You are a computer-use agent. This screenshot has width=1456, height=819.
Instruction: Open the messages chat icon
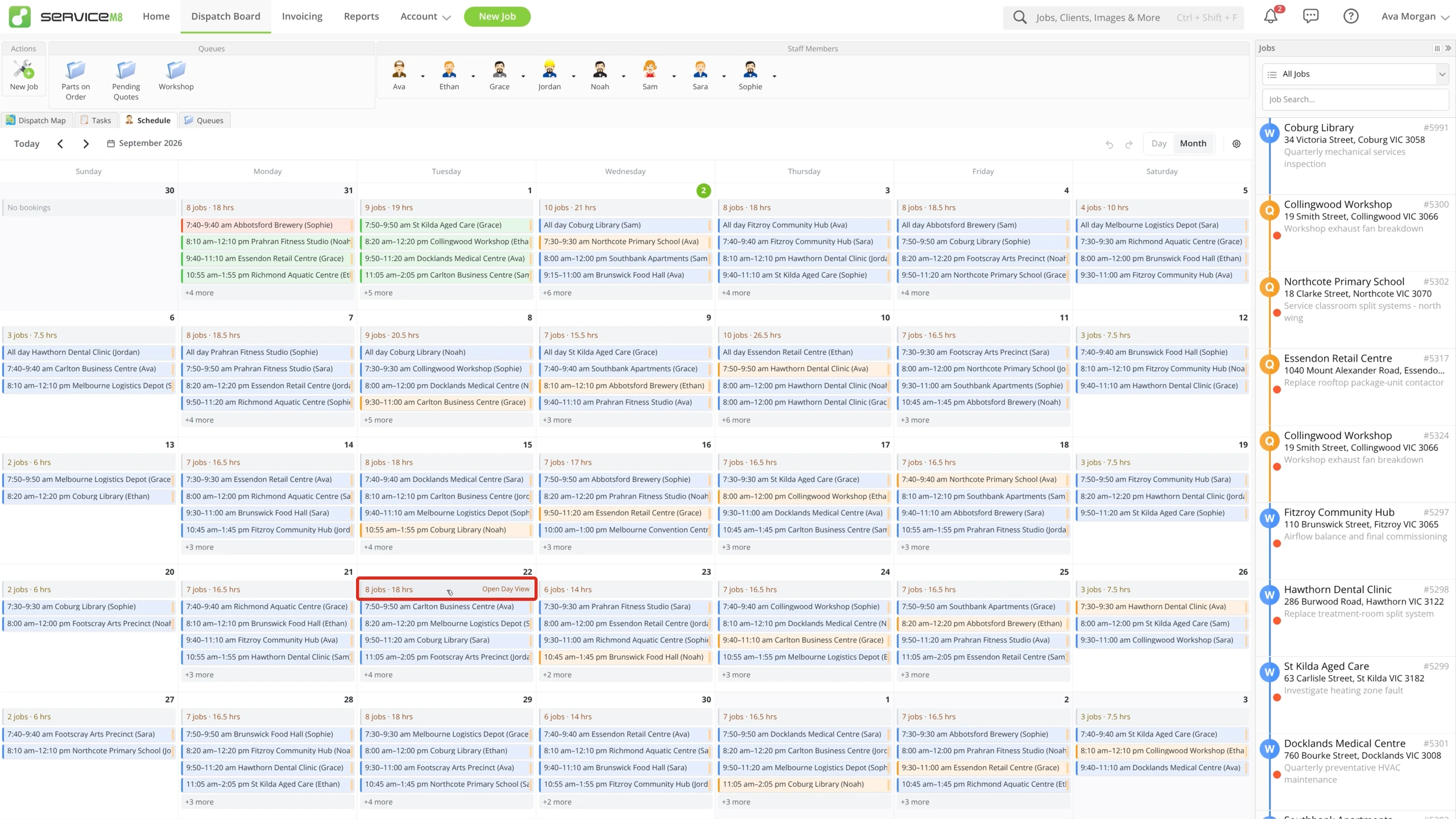pyautogui.click(x=1310, y=16)
